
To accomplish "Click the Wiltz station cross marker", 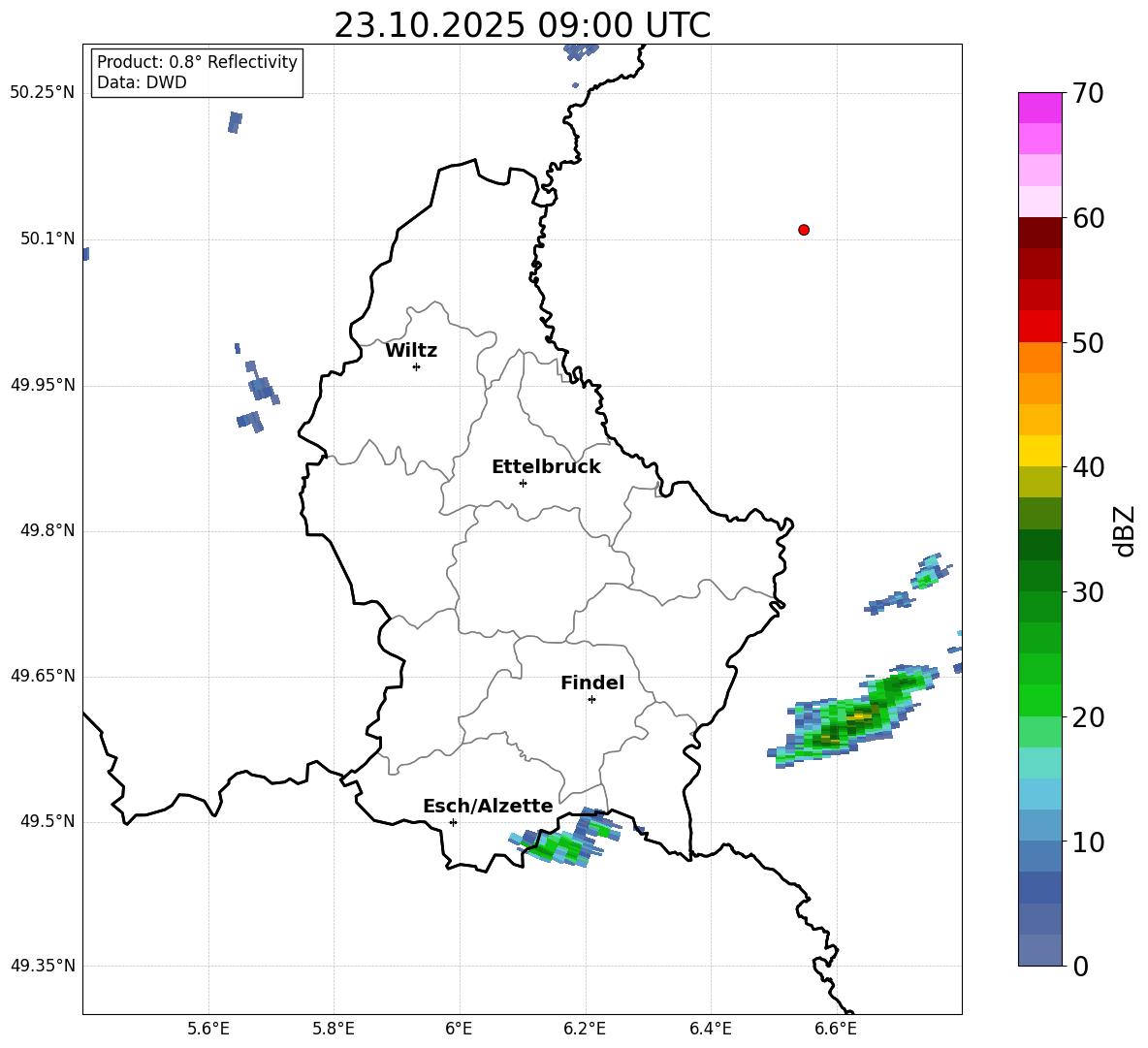I will tap(417, 366).
